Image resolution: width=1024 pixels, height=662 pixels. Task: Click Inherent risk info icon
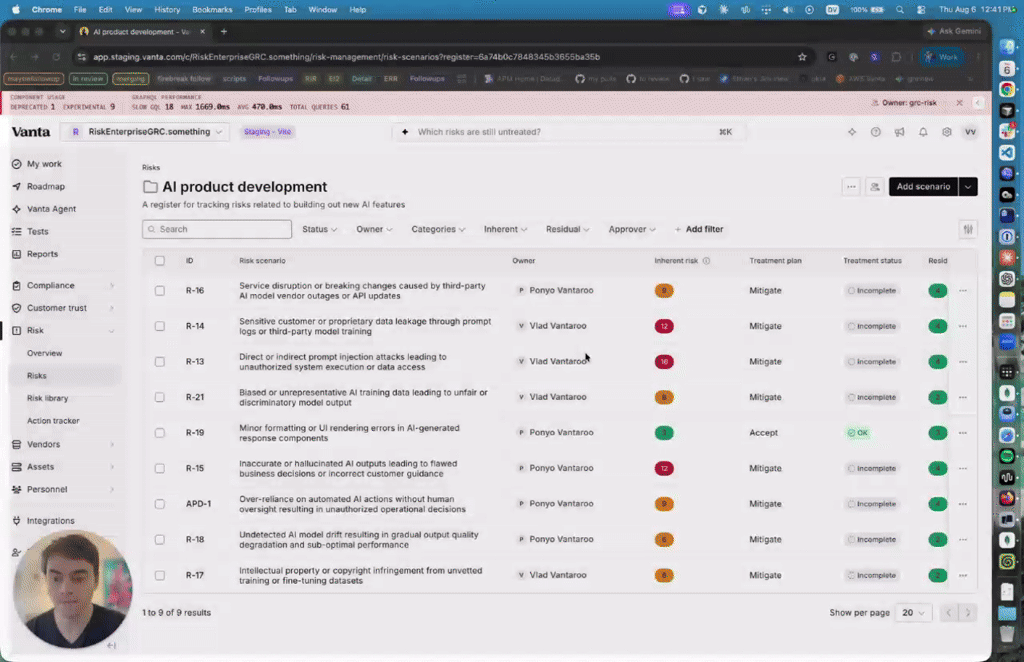coord(706,260)
